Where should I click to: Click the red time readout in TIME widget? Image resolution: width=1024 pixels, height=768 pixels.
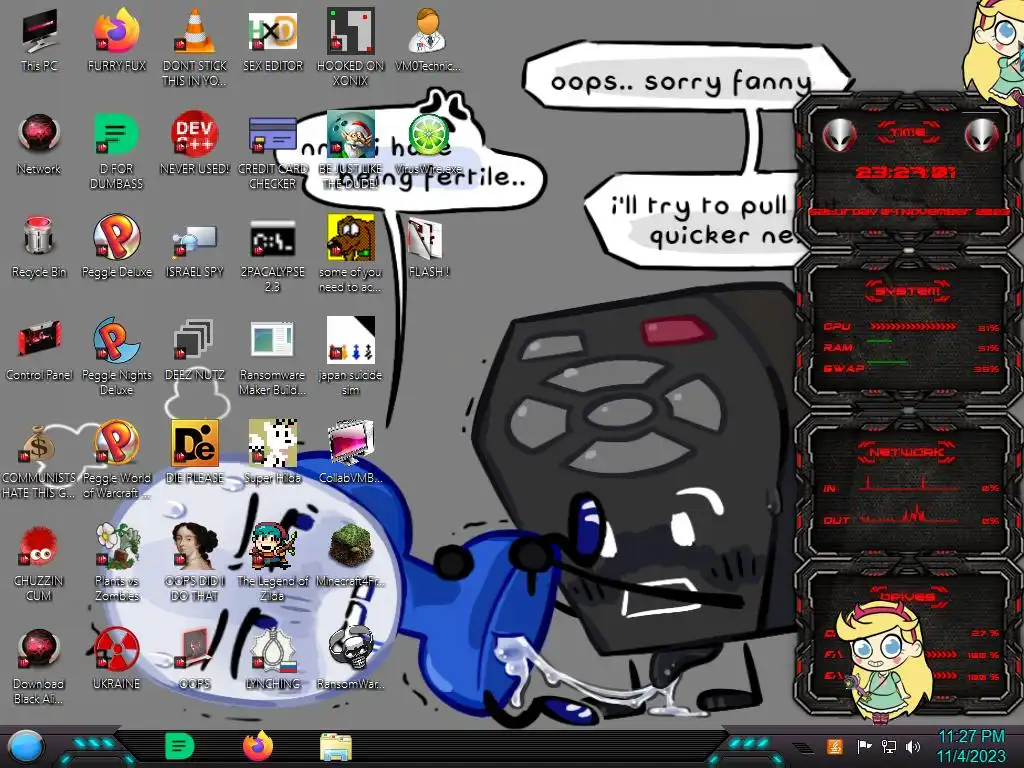(x=906, y=172)
